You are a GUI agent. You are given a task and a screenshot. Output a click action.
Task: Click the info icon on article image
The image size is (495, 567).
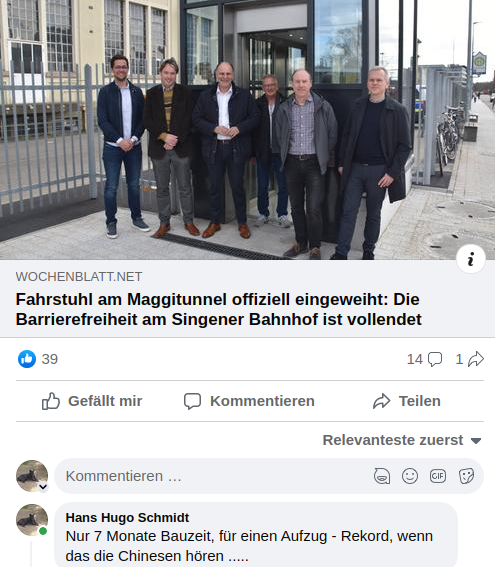[470, 259]
